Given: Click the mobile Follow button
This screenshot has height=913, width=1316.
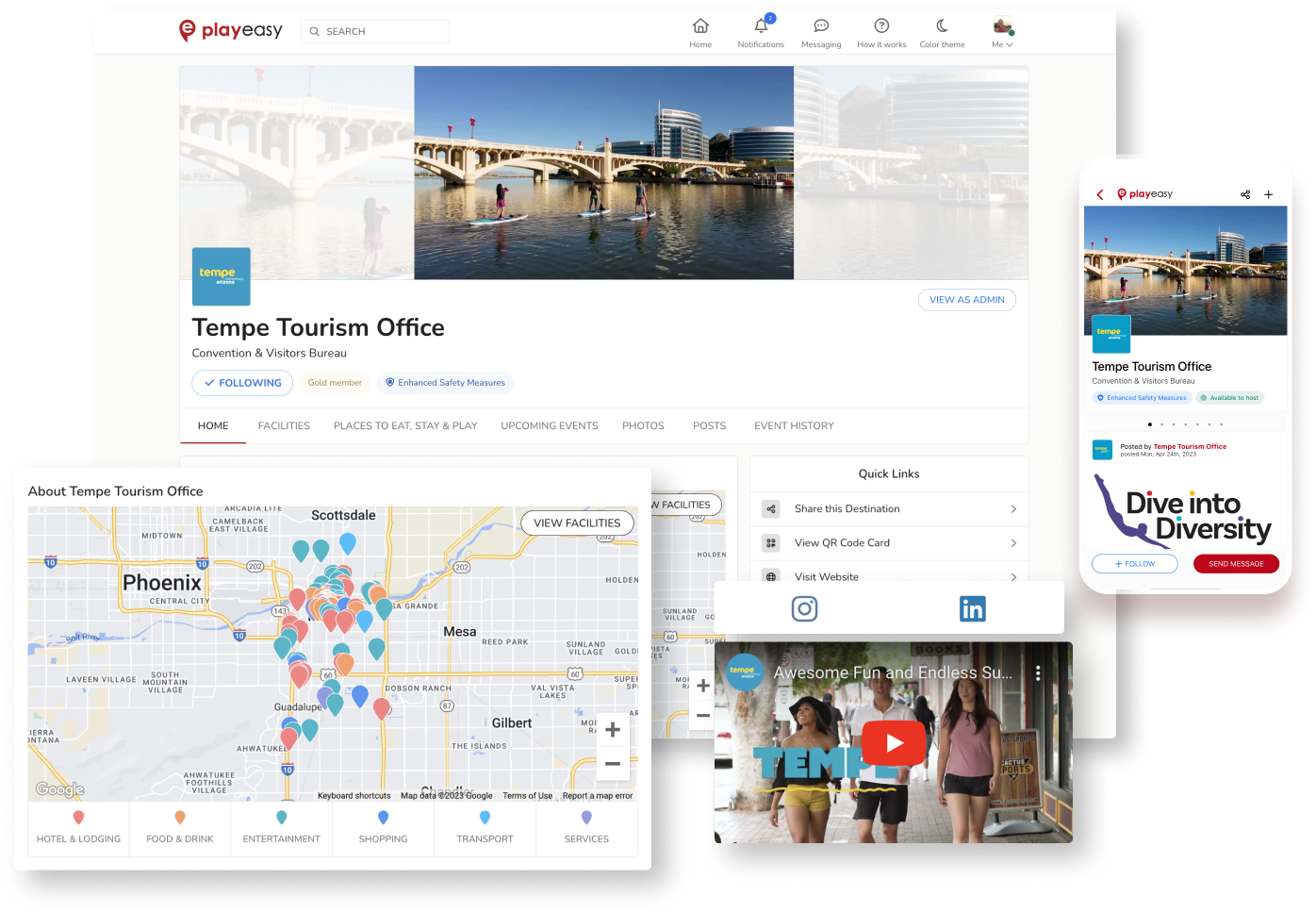Looking at the screenshot, I should click(1135, 564).
